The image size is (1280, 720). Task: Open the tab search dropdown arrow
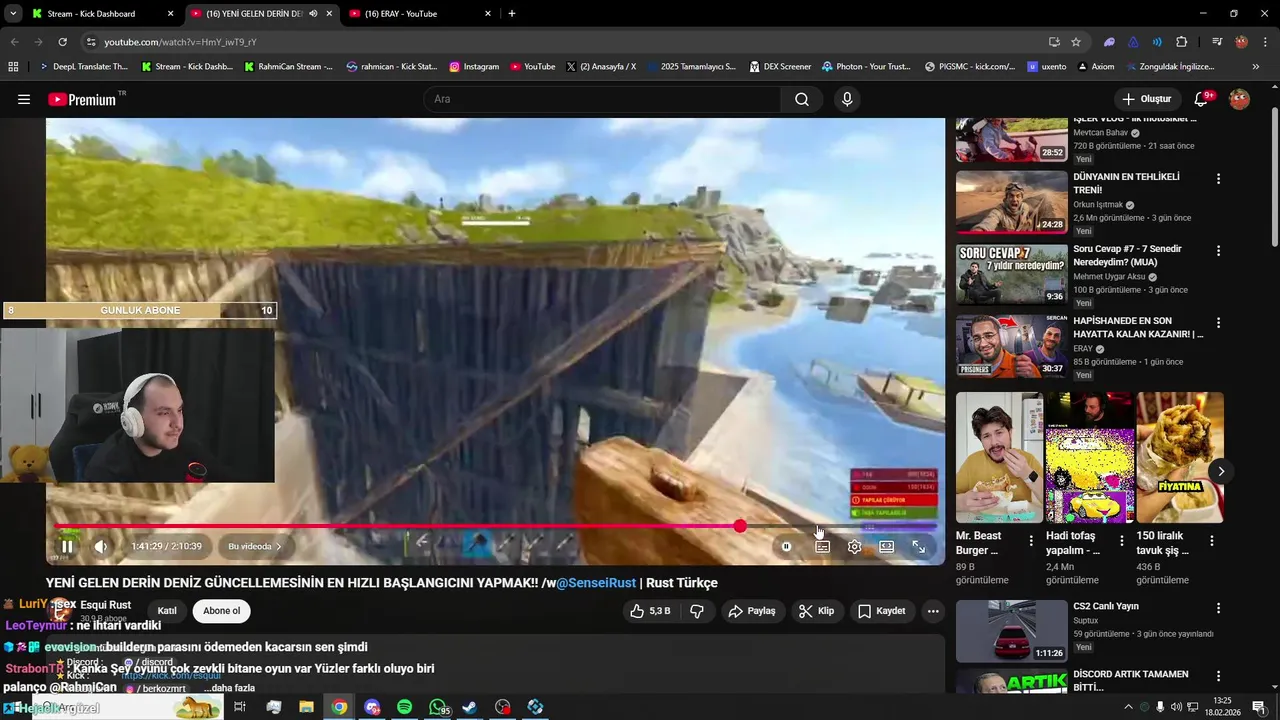click(11, 14)
